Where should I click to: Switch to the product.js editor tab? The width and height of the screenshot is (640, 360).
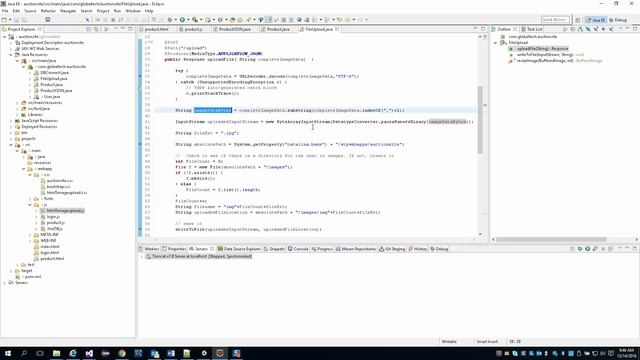[193, 29]
